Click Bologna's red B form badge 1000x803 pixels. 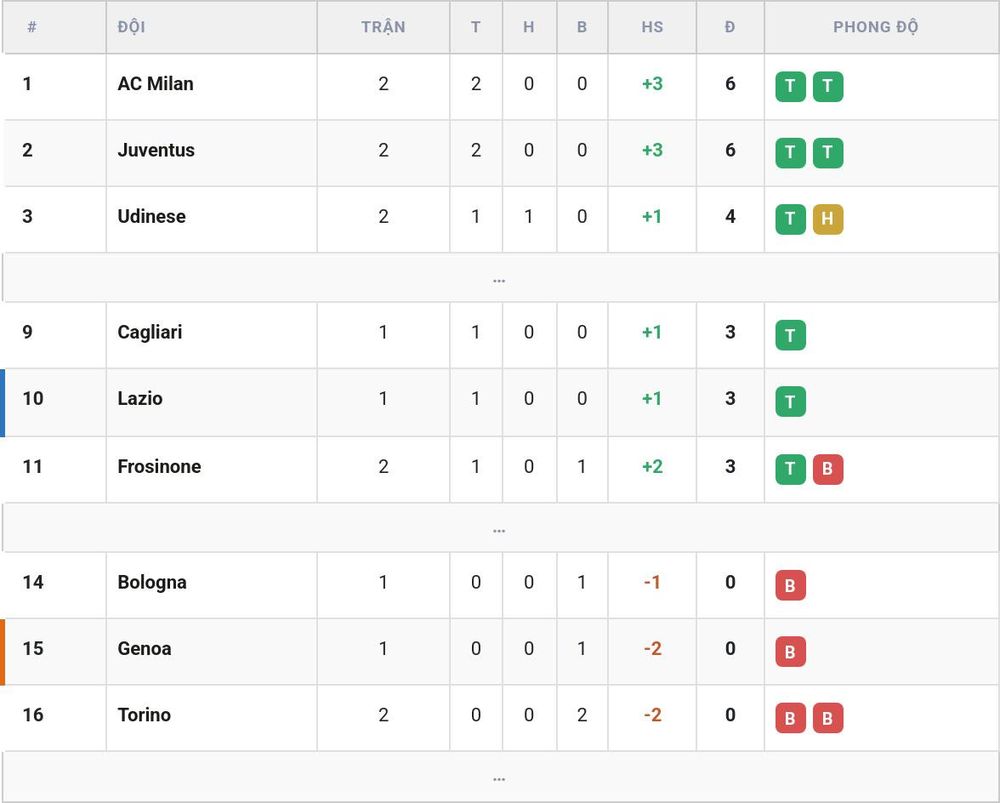coord(790,585)
